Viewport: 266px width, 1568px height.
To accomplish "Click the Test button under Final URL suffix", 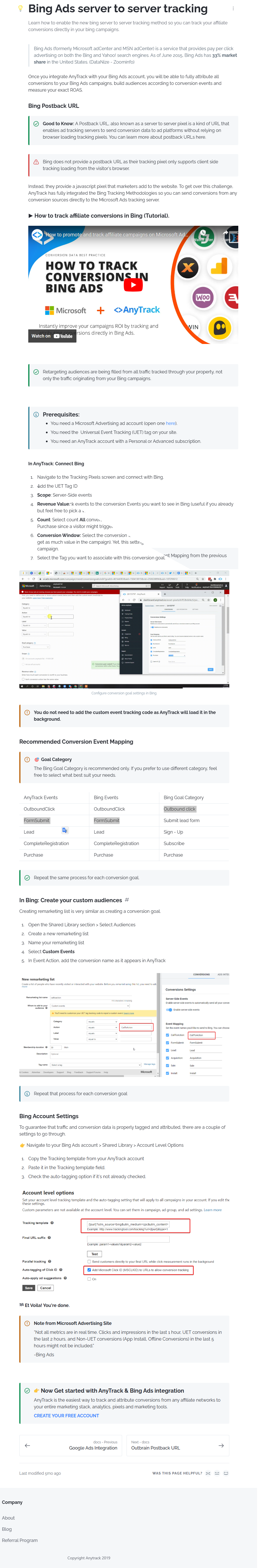I will click(94, 1254).
